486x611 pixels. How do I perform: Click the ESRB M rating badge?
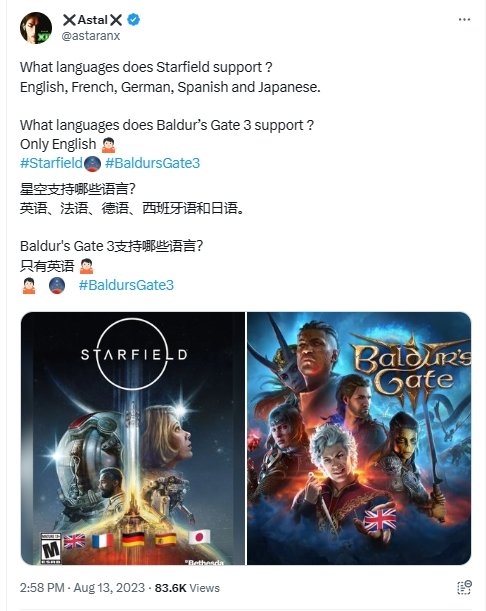[x=51, y=548]
